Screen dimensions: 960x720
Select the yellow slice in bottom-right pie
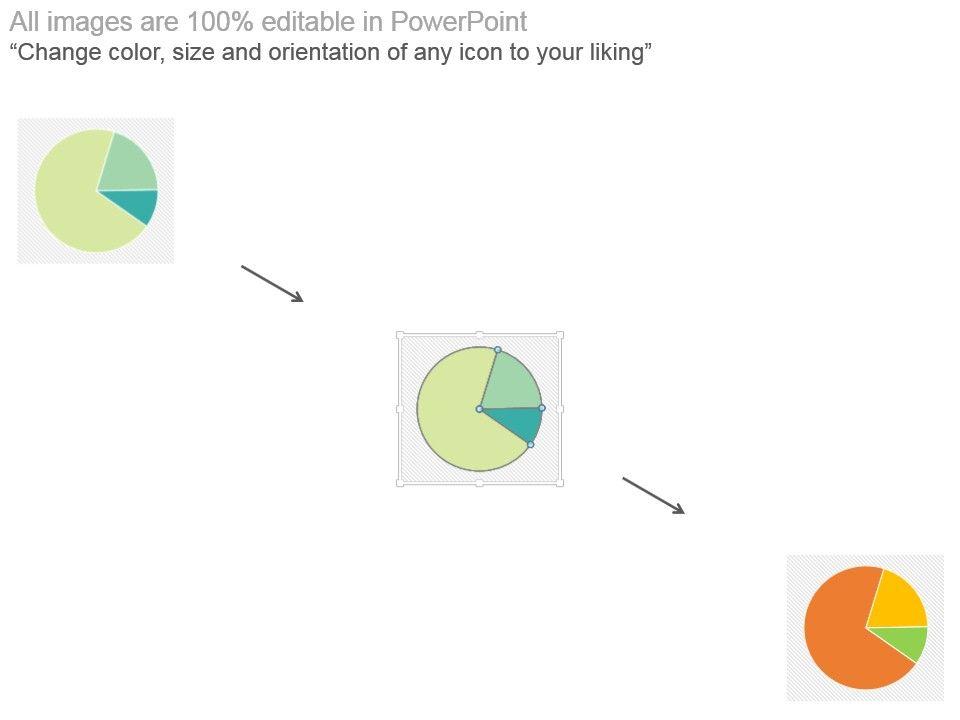[x=900, y=602]
